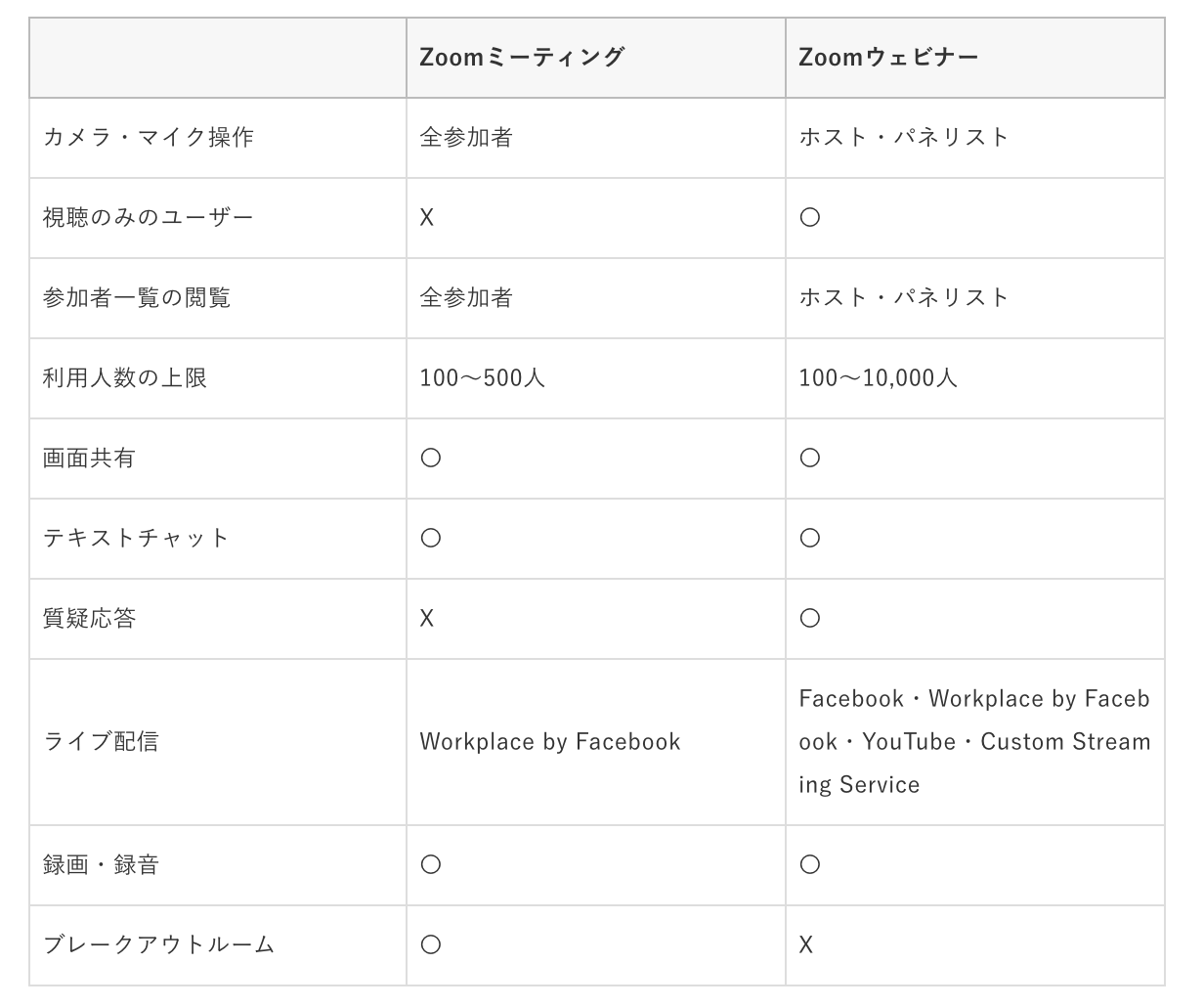Select the 利用人数の上限 row label

click(124, 378)
